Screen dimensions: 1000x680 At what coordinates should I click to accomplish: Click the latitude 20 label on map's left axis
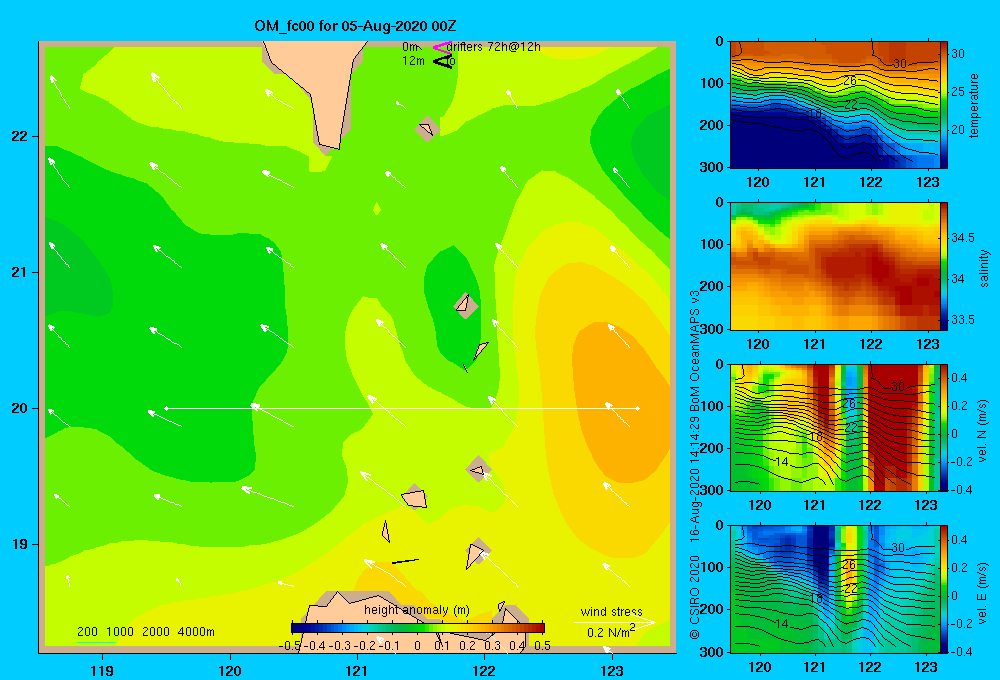(x=20, y=408)
